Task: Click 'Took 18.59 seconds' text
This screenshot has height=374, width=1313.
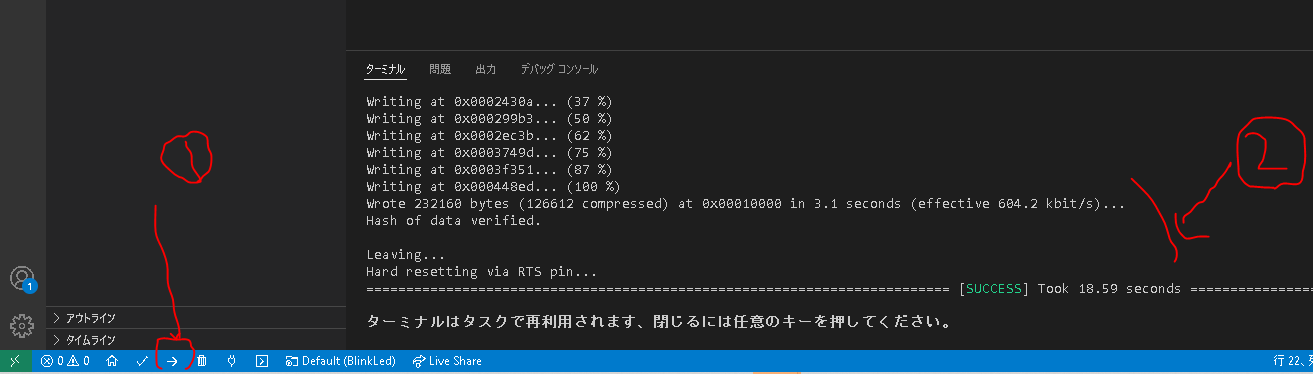Action: (x=1109, y=289)
